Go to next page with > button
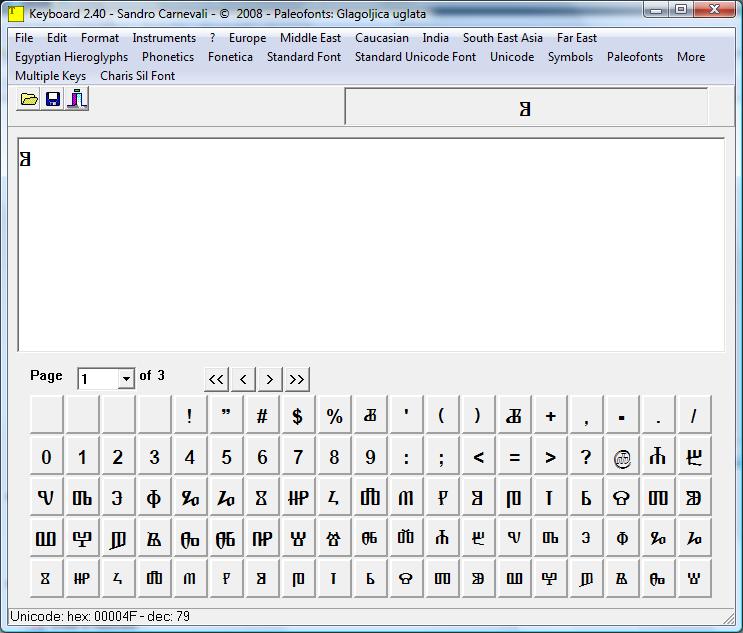 [x=270, y=379]
